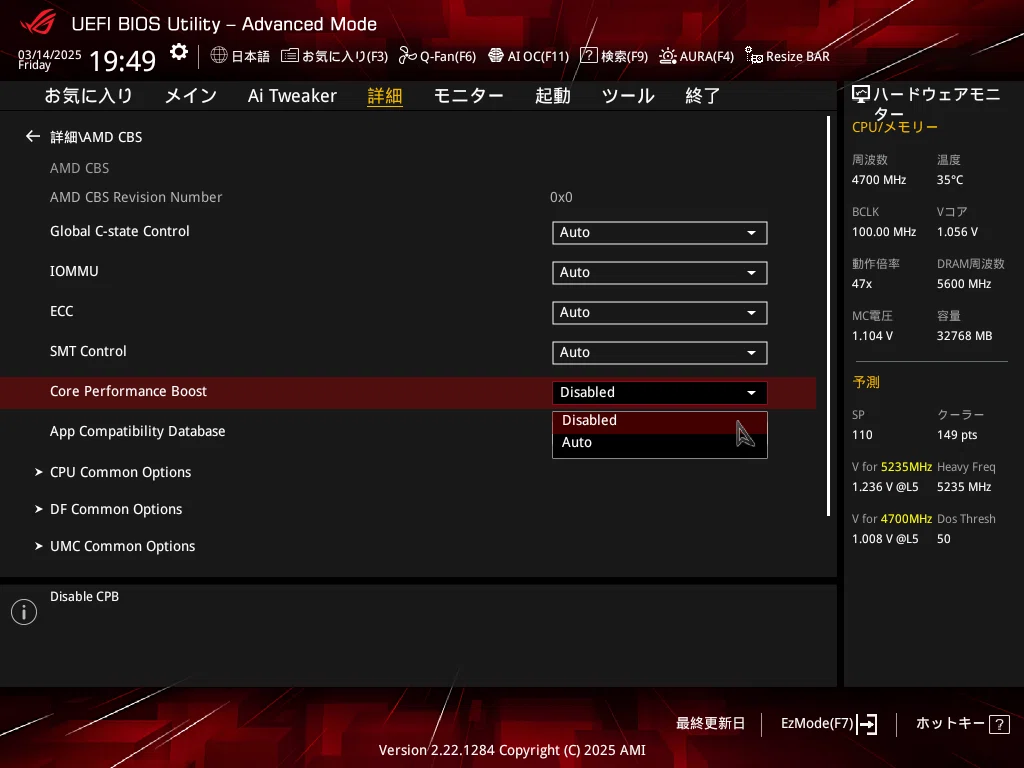Click the AI OC(F11) button label
The height and width of the screenshot is (768, 1024).
538,56
